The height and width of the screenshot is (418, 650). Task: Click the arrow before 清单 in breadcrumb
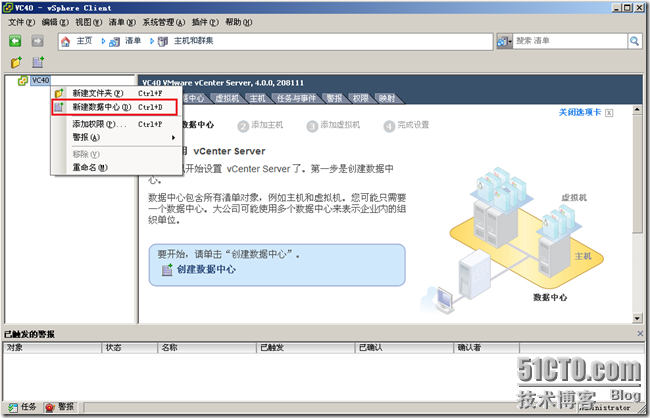[x=104, y=41]
